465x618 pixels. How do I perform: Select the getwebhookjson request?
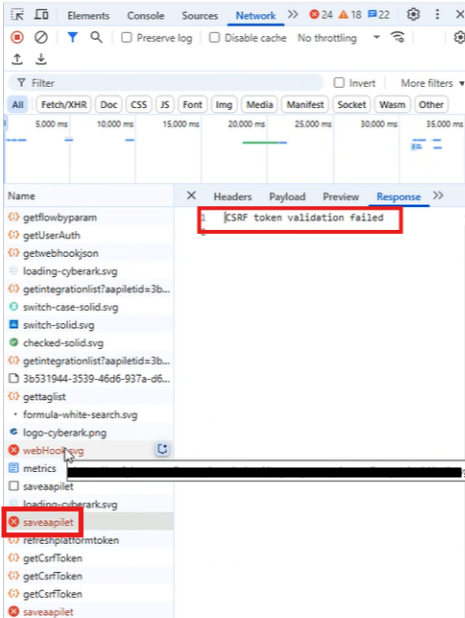(89, 253)
